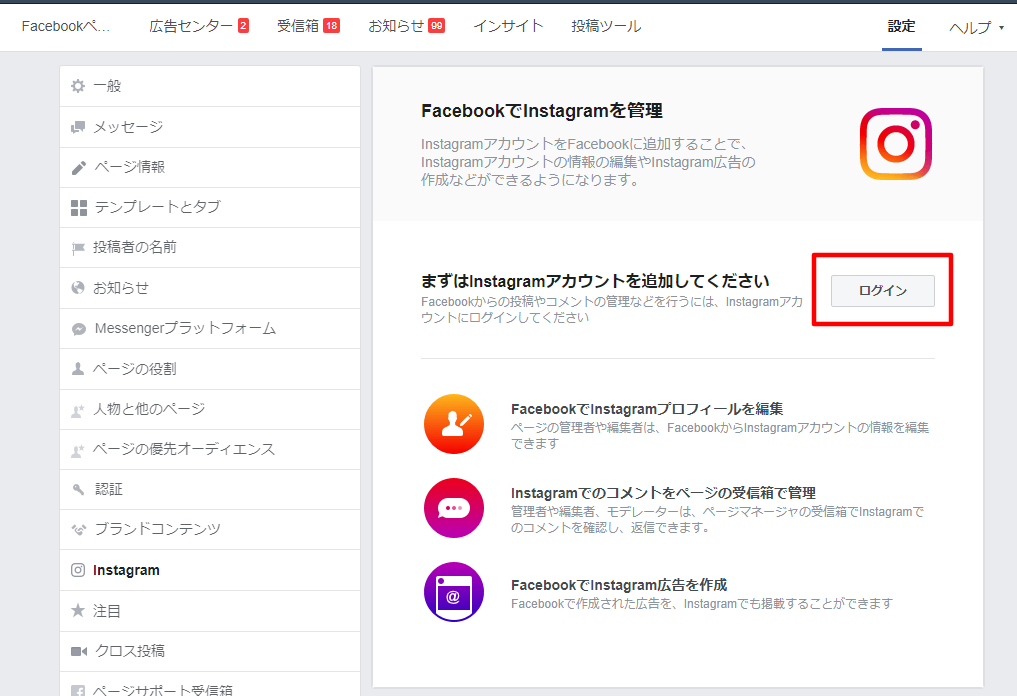
Task: Select the 設定 tab
Action: (x=902, y=26)
